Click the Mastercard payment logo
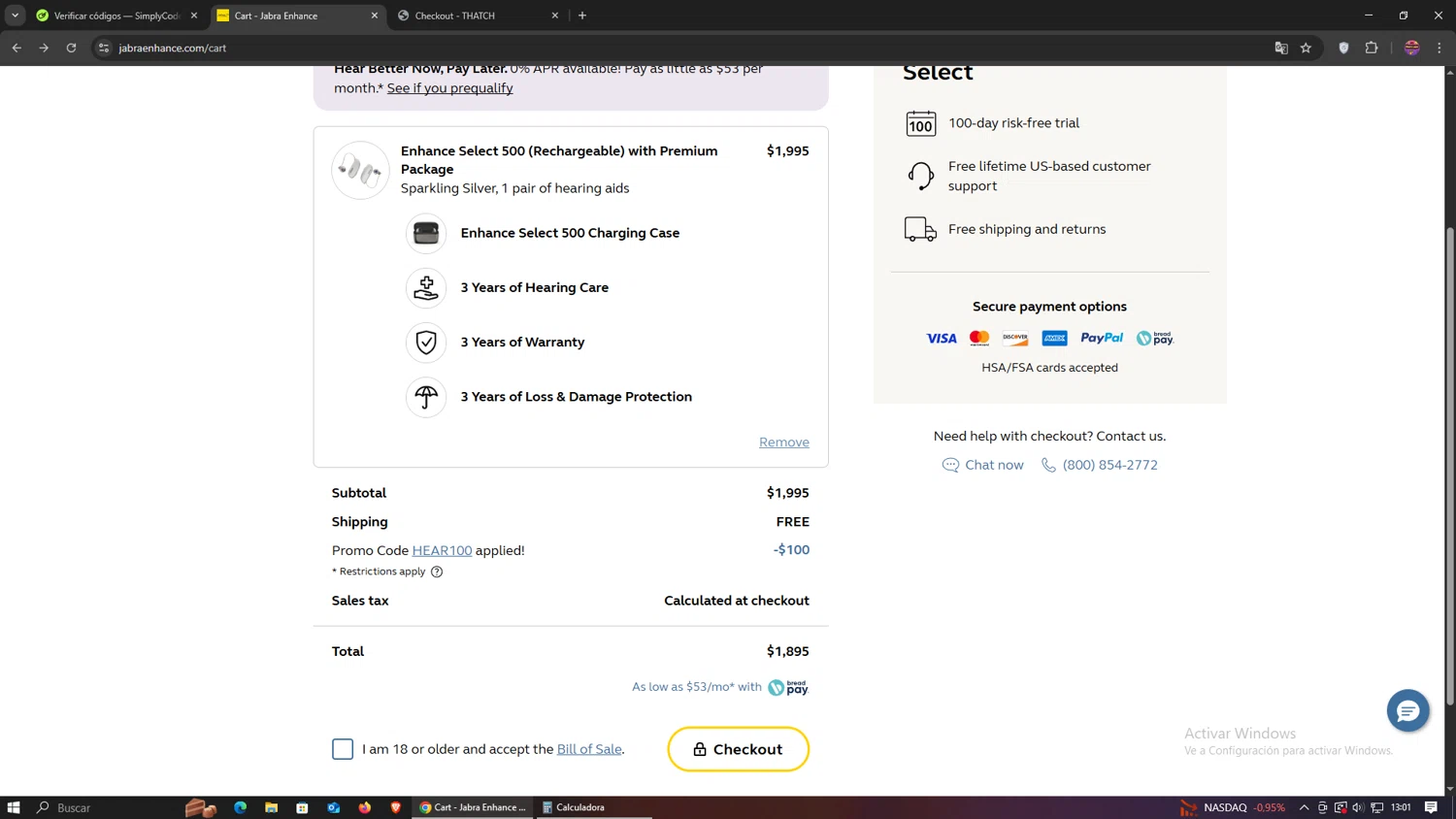The height and width of the screenshot is (819, 1456). pos(979,339)
